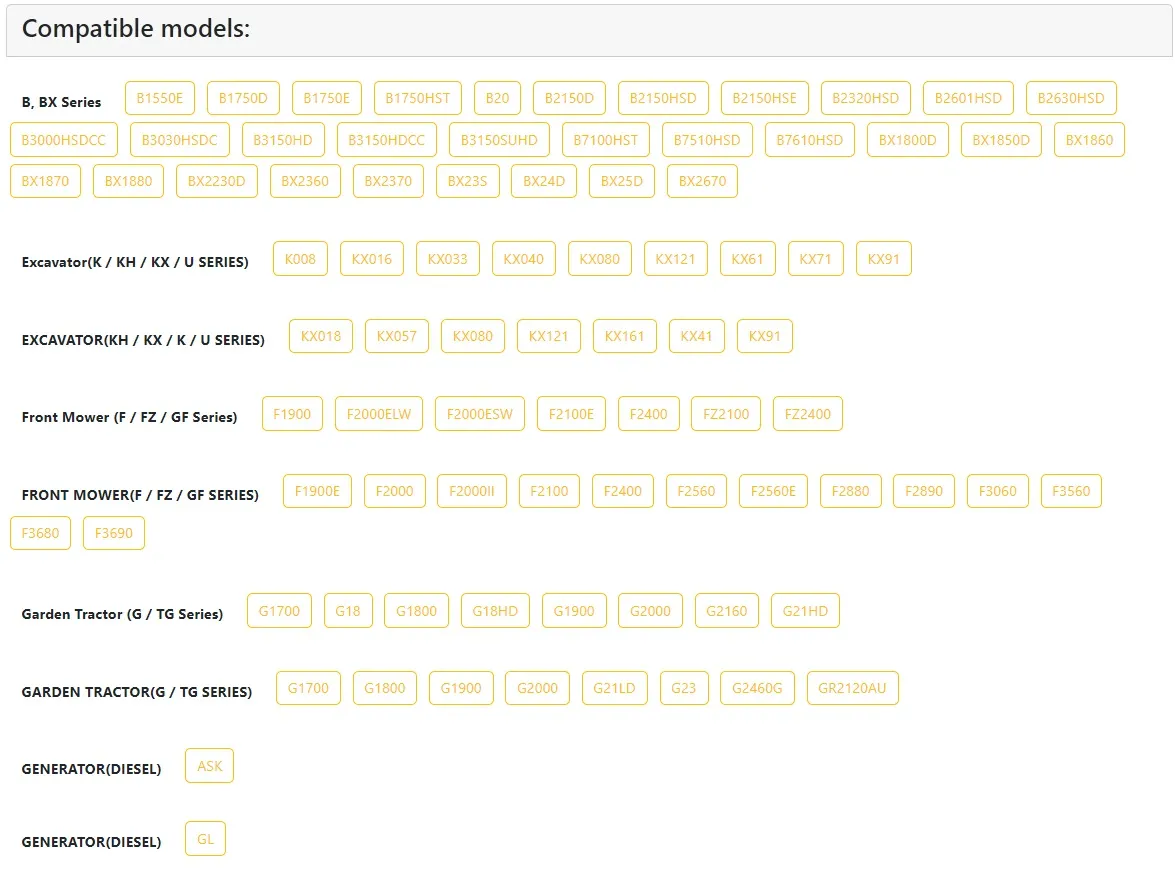Image resolution: width=1175 pixels, height=881 pixels.
Task: Click the GR2120AU tag
Action: [853, 688]
